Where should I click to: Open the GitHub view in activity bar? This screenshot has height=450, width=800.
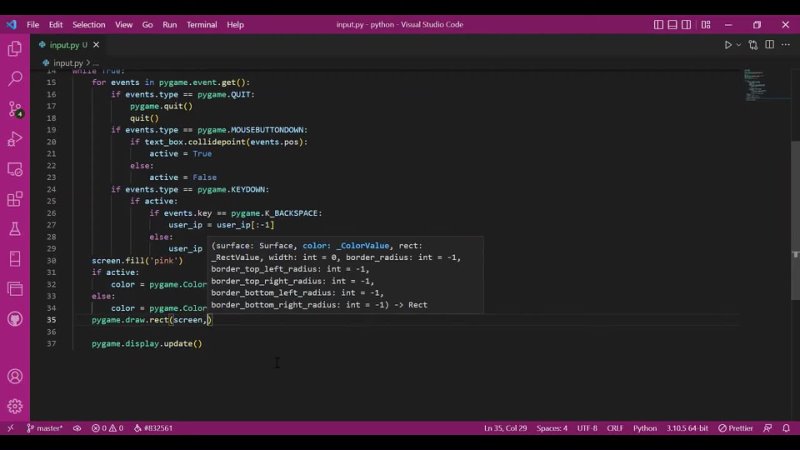click(15, 319)
